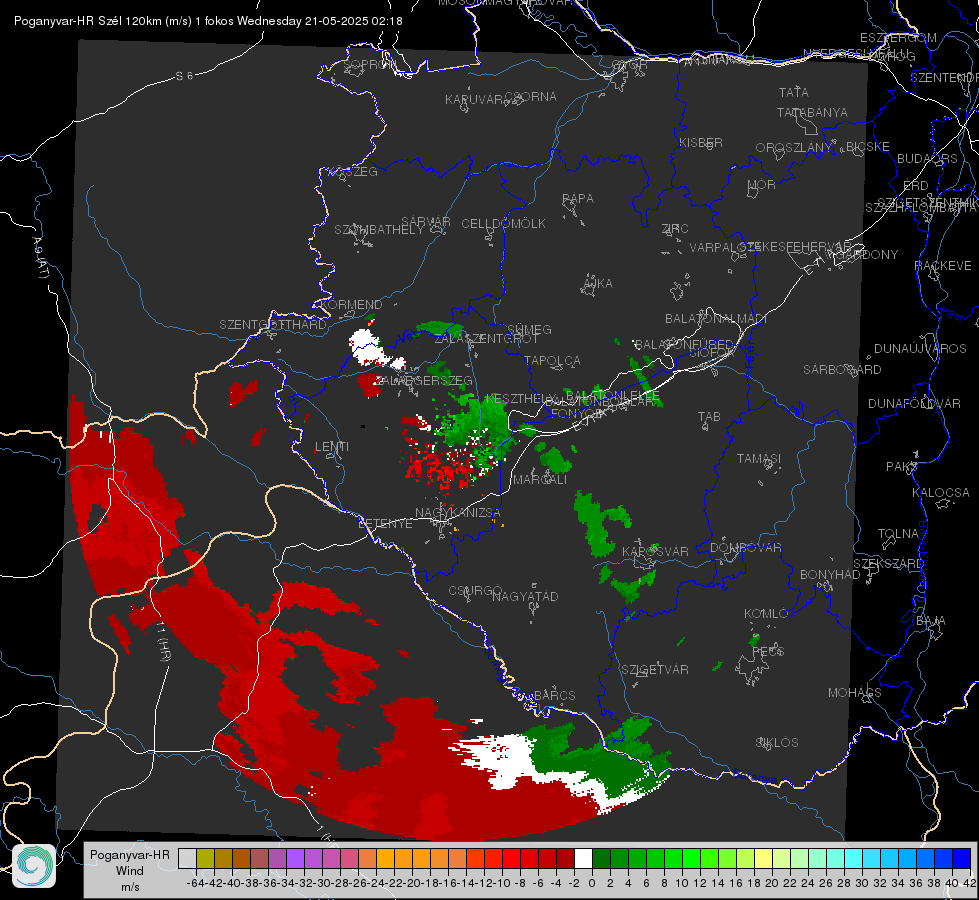Click the KOMLÓ label
This screenshot has width=979, height=900.
point(766,614)
